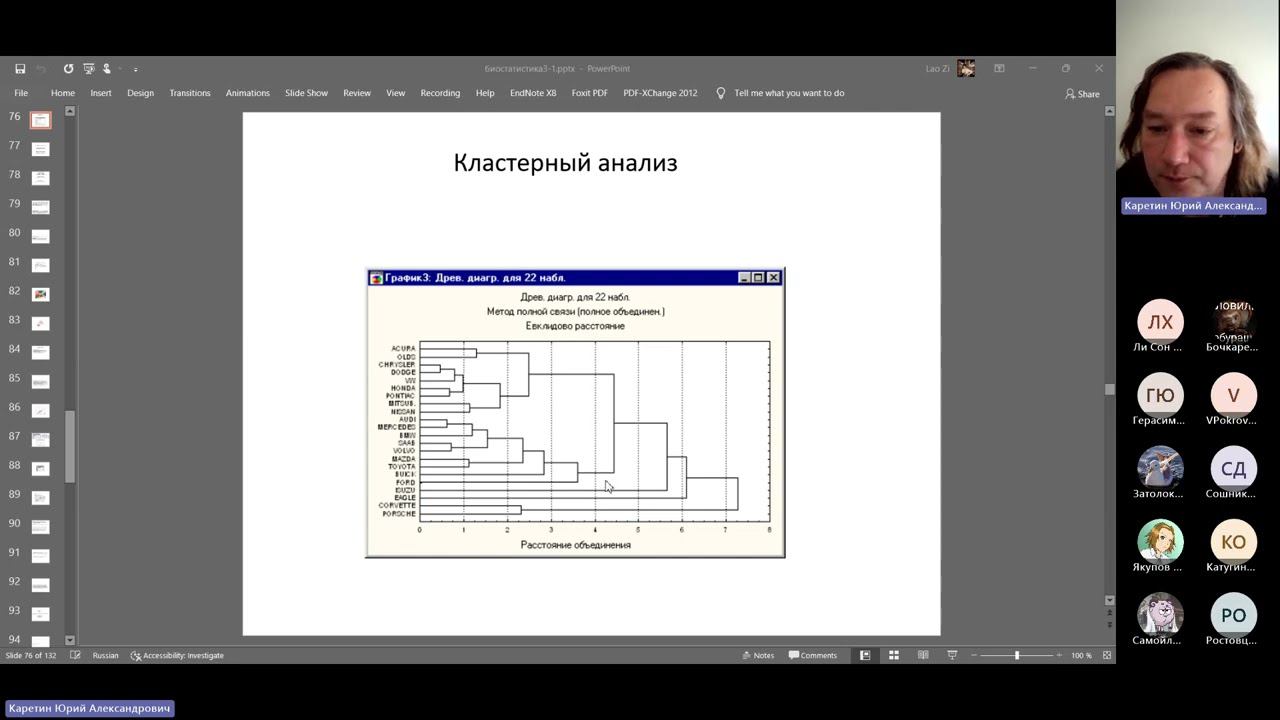This screenshot has height=720, width=1280.
Task: Click the 100 % zoom level
Action: pyautogui.click(x=1081, y=656)
